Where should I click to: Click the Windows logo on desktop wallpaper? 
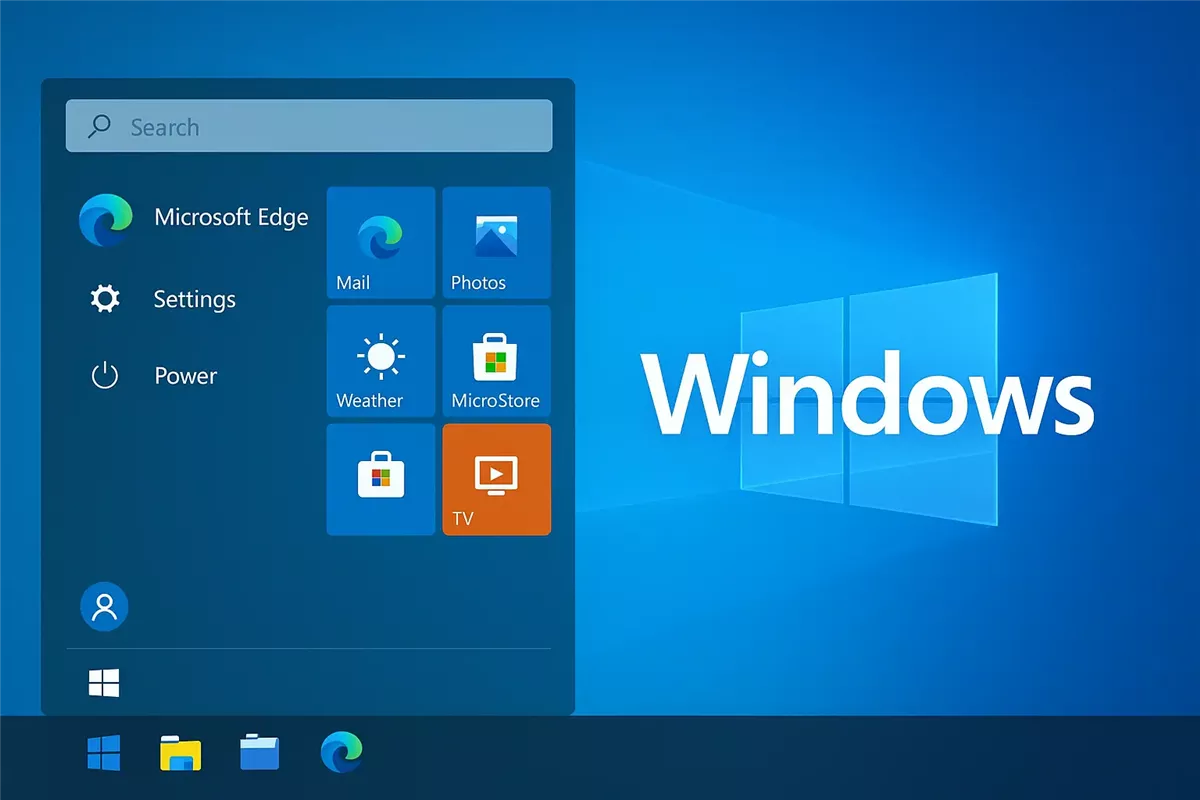tap(870, 399)
